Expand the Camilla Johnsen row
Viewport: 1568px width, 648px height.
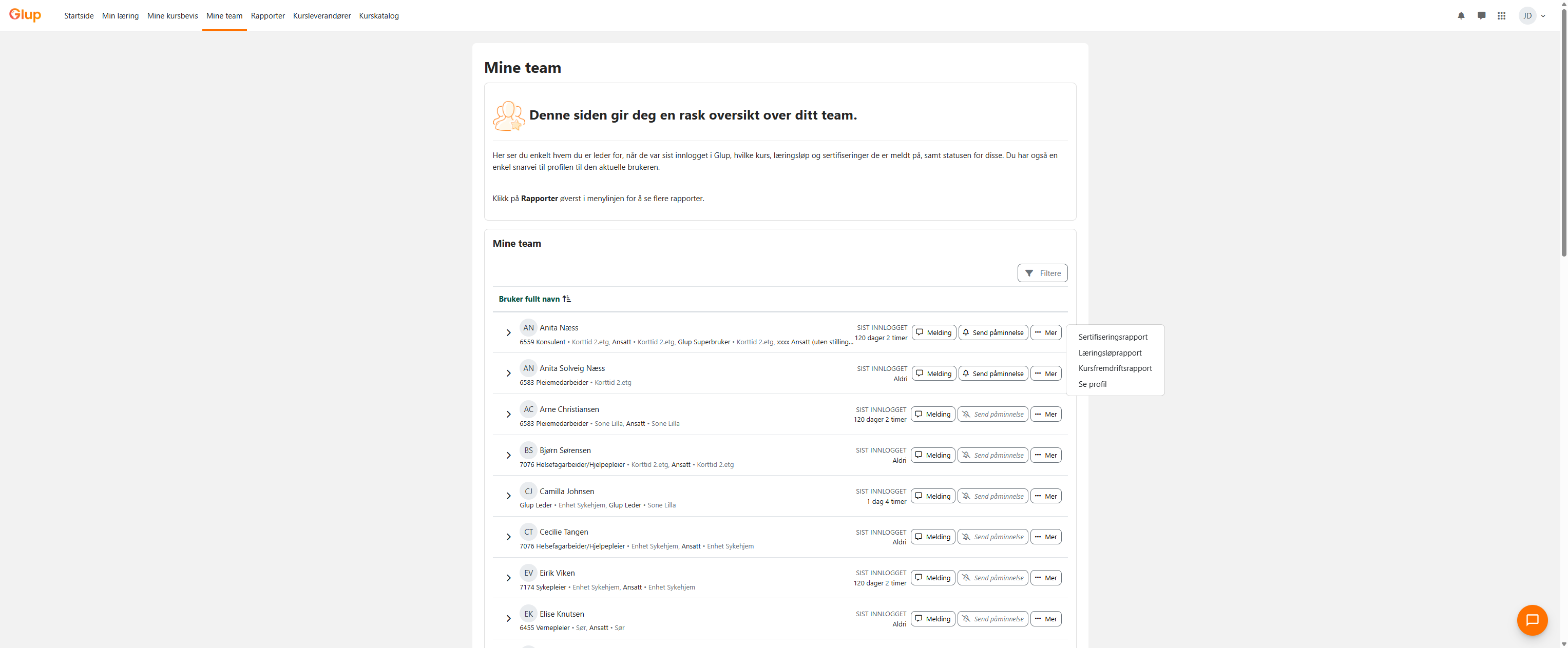click(508, 496)
